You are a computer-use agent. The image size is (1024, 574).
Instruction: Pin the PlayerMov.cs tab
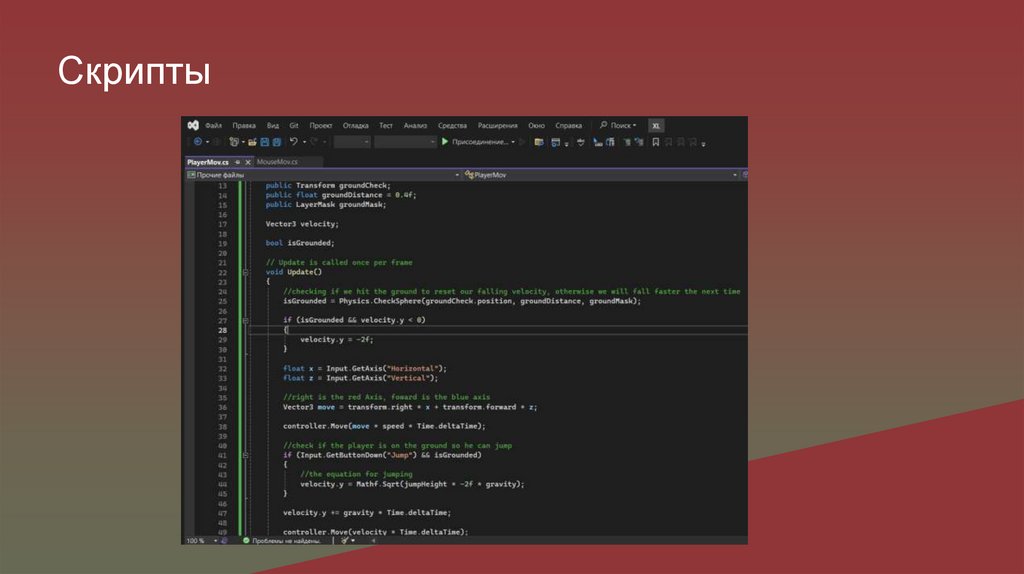[x=238, y=161]
